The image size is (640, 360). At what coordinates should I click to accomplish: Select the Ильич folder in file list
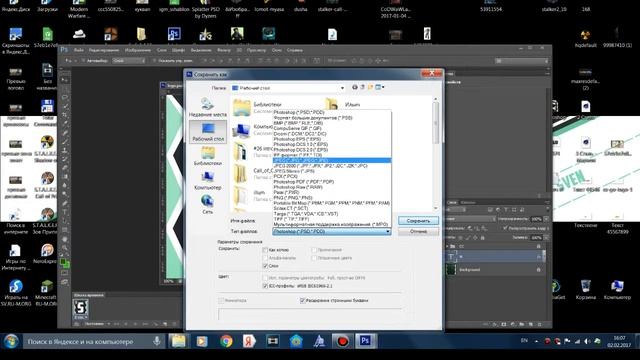point(342,104)
